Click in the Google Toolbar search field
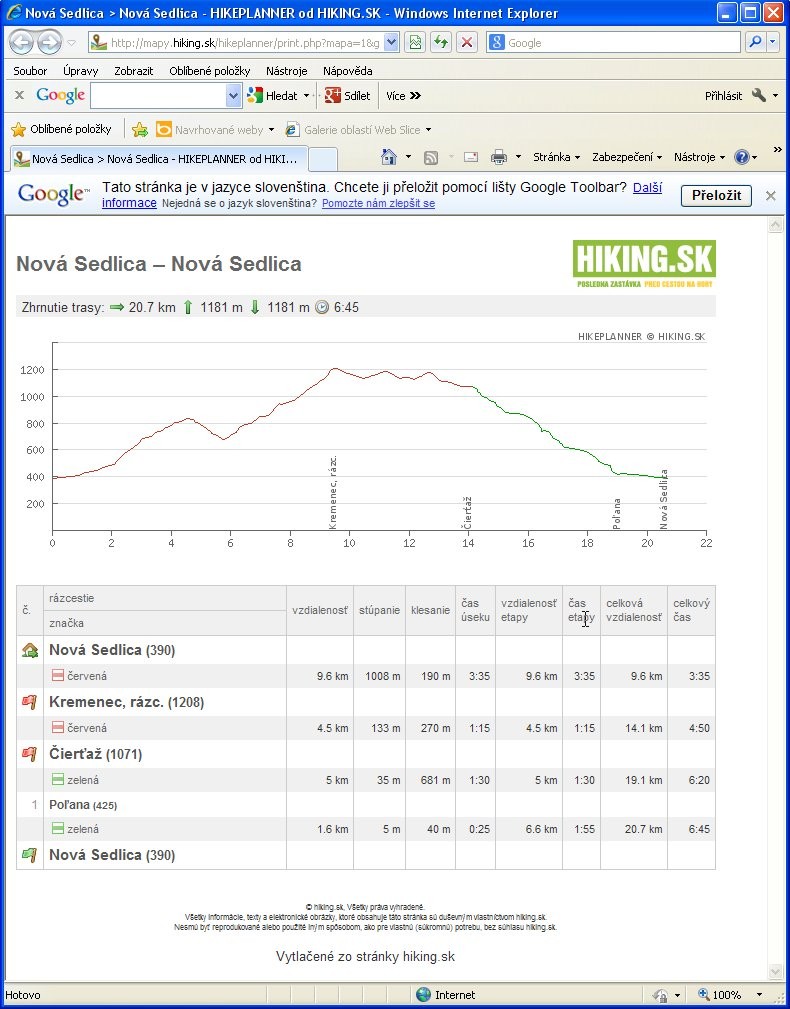Screen dimensions: 790x1009 [158, 96]
